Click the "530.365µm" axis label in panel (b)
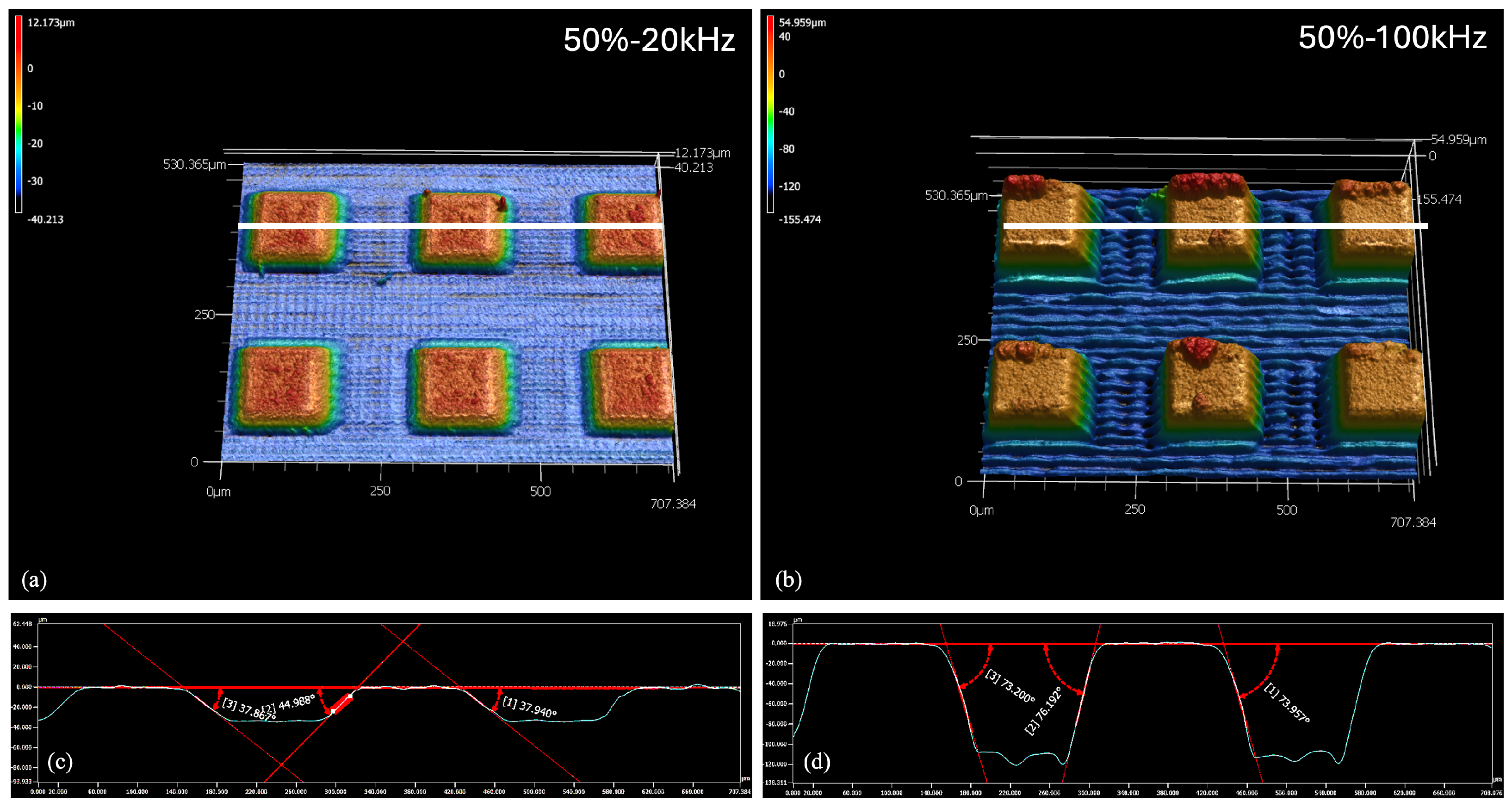 956,196
